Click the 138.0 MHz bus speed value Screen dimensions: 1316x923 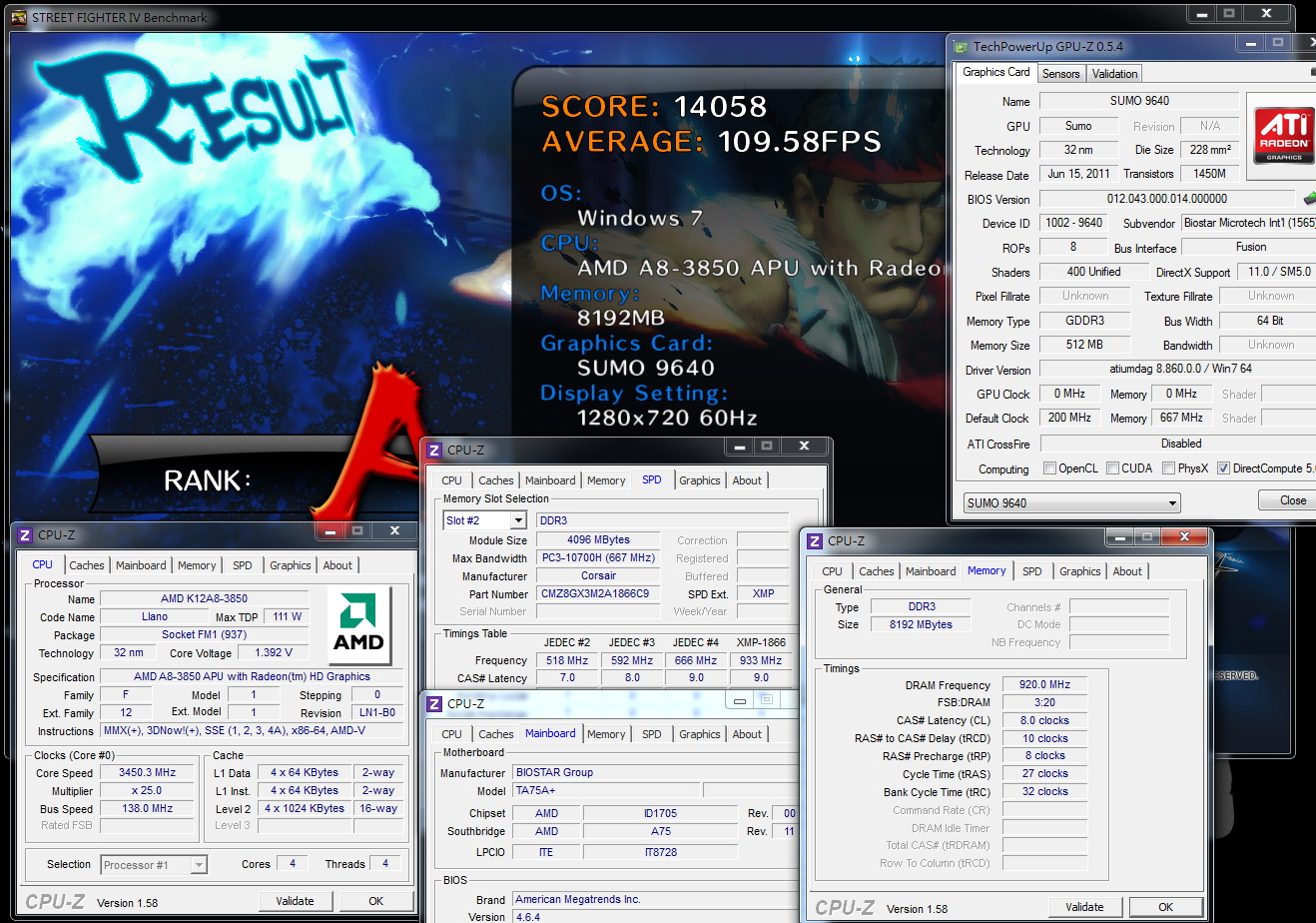(148, 808)
